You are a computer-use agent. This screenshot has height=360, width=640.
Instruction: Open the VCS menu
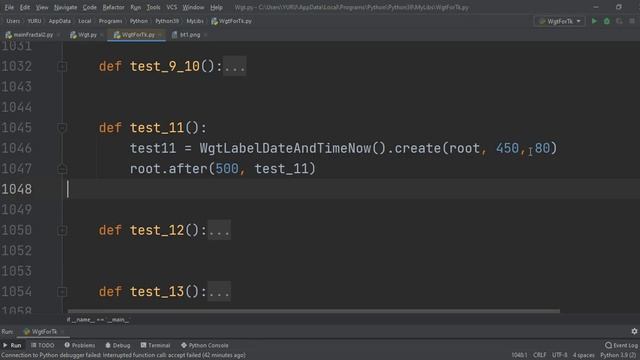(171, 7)
